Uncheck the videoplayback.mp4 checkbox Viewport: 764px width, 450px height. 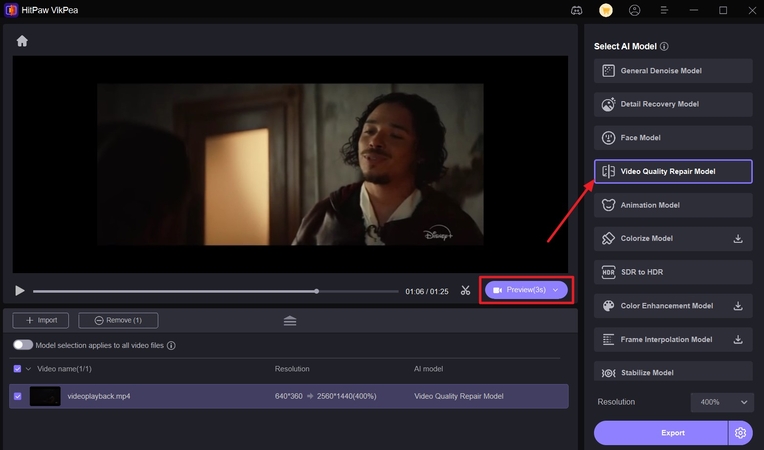[18, 396]
